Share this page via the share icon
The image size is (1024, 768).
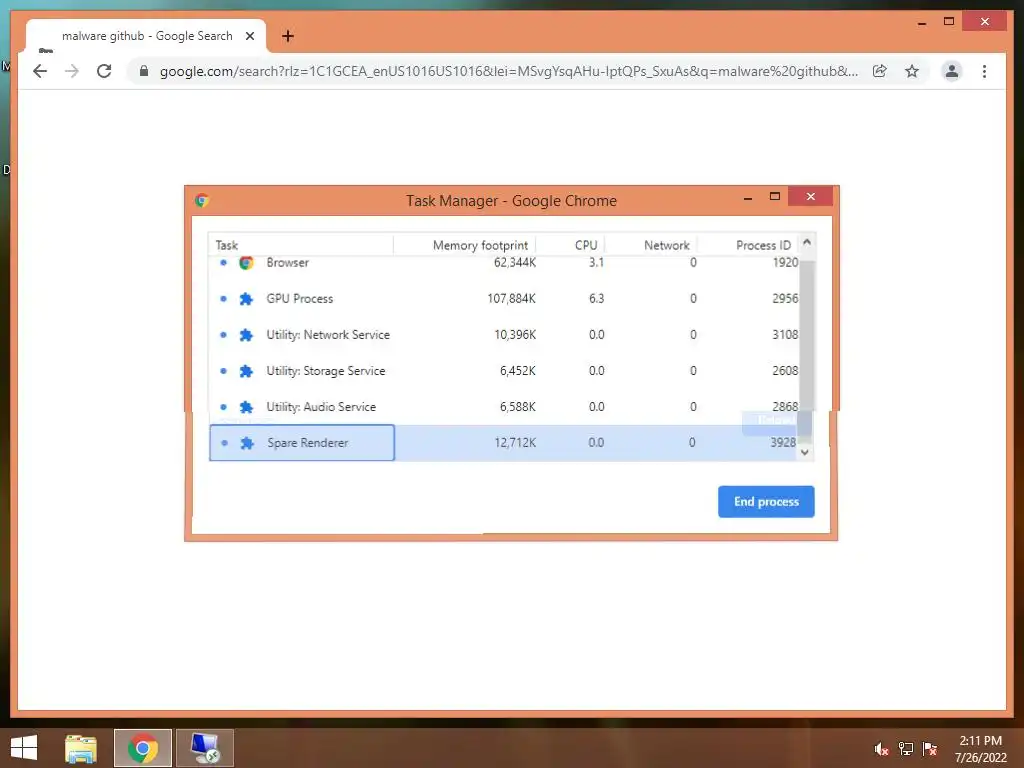pyautogui.click(x=880, y=71)
